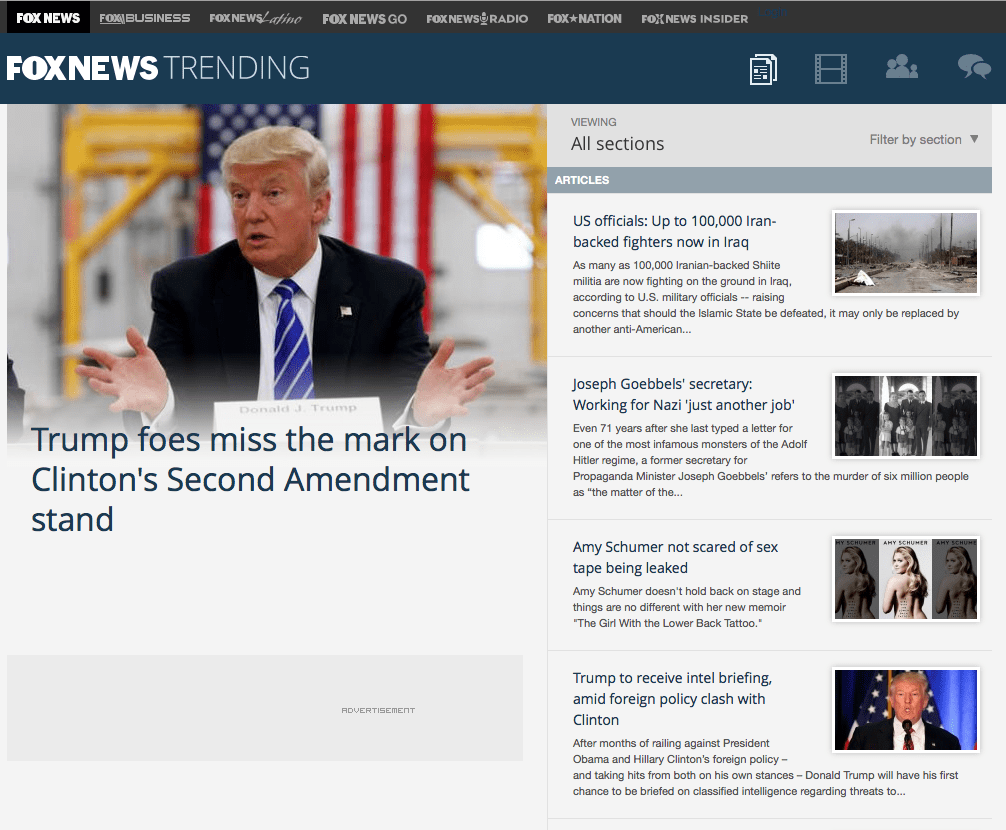1006x830 pixels.
Task: Select the Fox Nation star logo
Action: point(584,17)
